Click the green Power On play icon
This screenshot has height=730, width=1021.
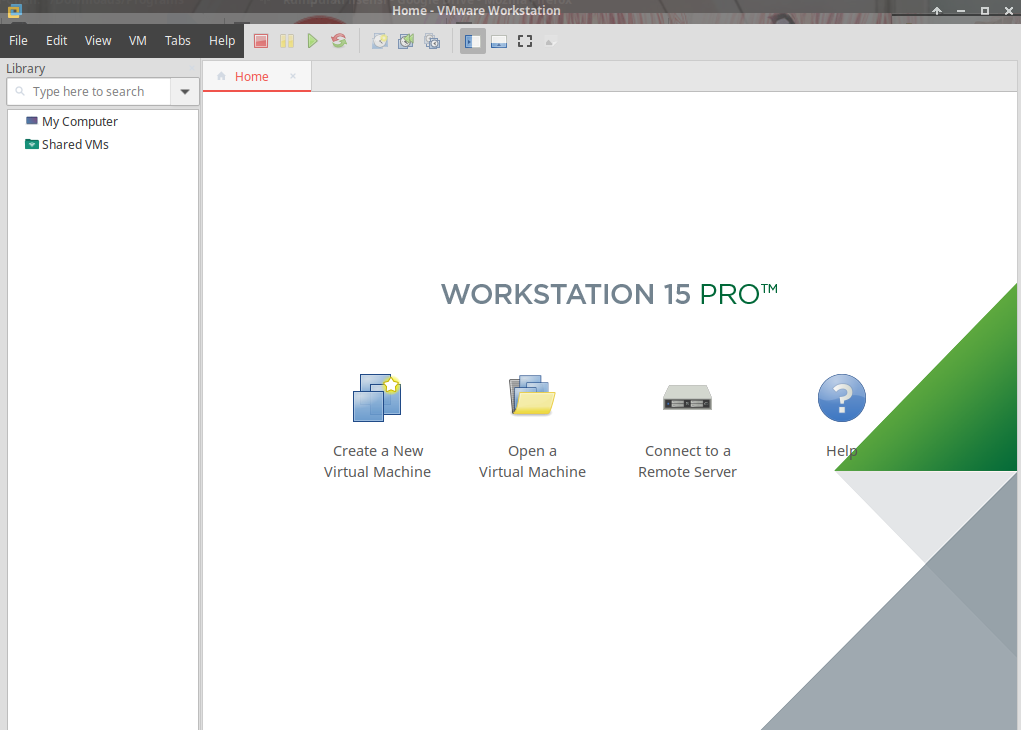pyautogui.click(x=313, y=41)
